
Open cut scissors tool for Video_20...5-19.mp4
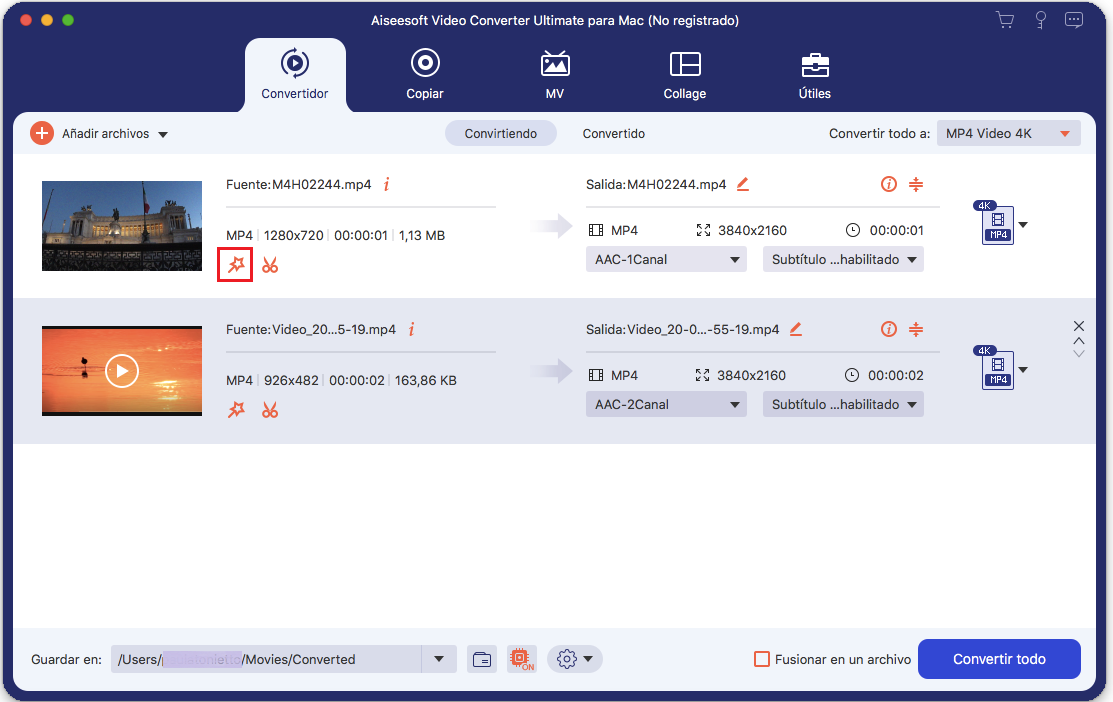270,410
